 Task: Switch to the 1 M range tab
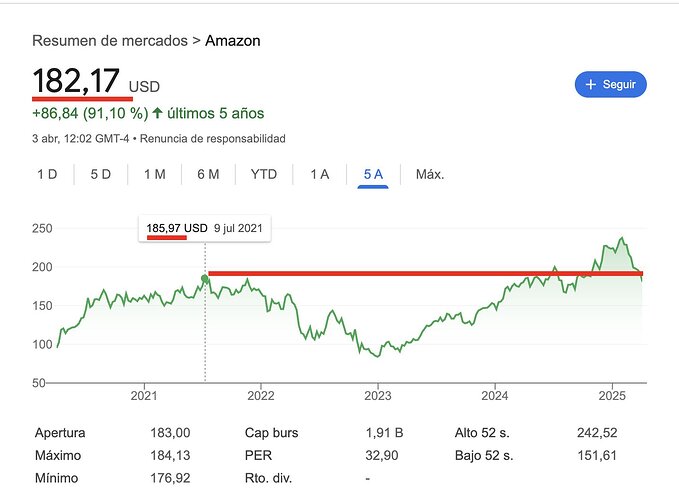(154, 174)
